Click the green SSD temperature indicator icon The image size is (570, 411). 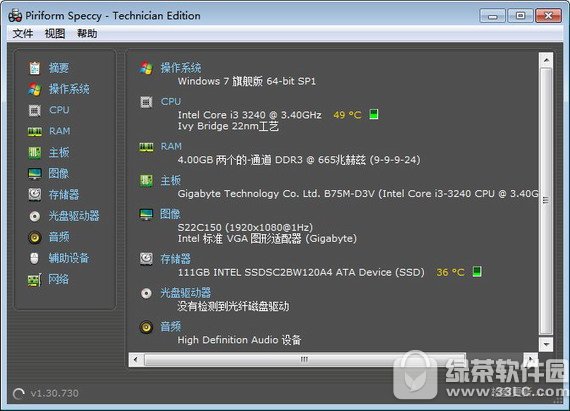(477, 271)
